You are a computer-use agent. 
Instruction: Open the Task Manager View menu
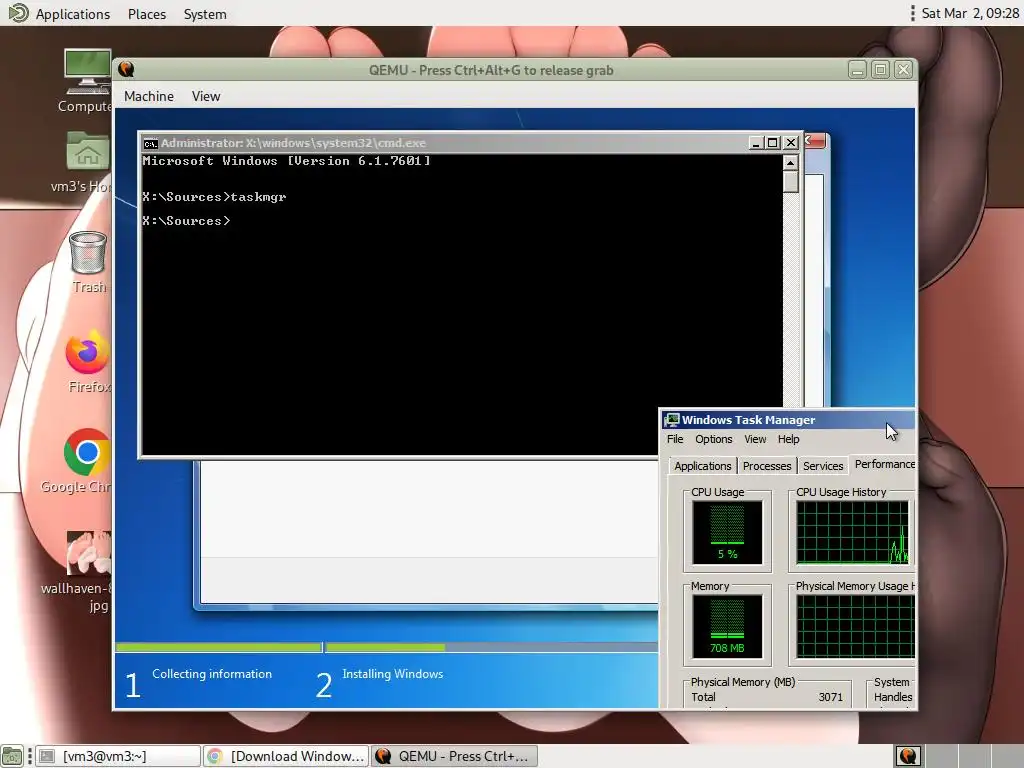755,439
